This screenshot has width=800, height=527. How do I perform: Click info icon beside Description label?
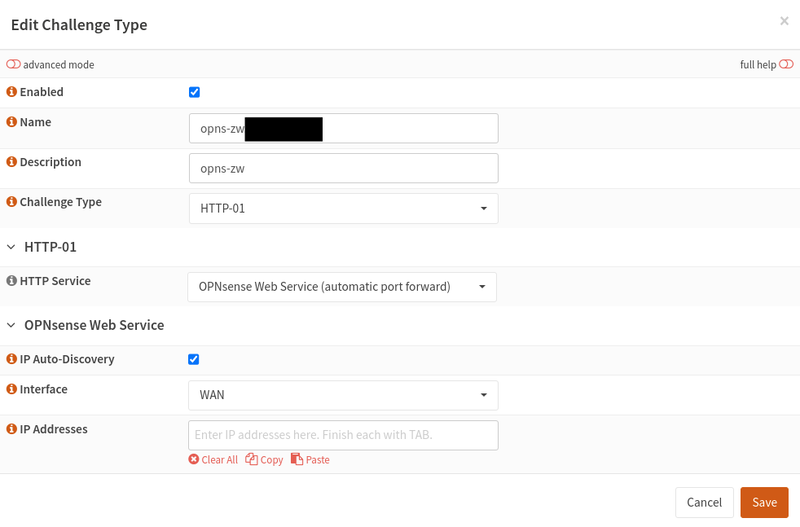coord(12,162)
